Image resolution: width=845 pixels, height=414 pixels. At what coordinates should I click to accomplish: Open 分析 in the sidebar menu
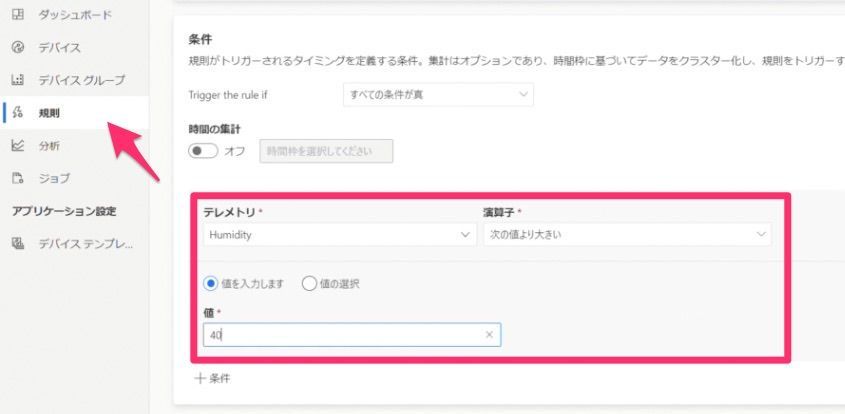(x=49, y=146)
